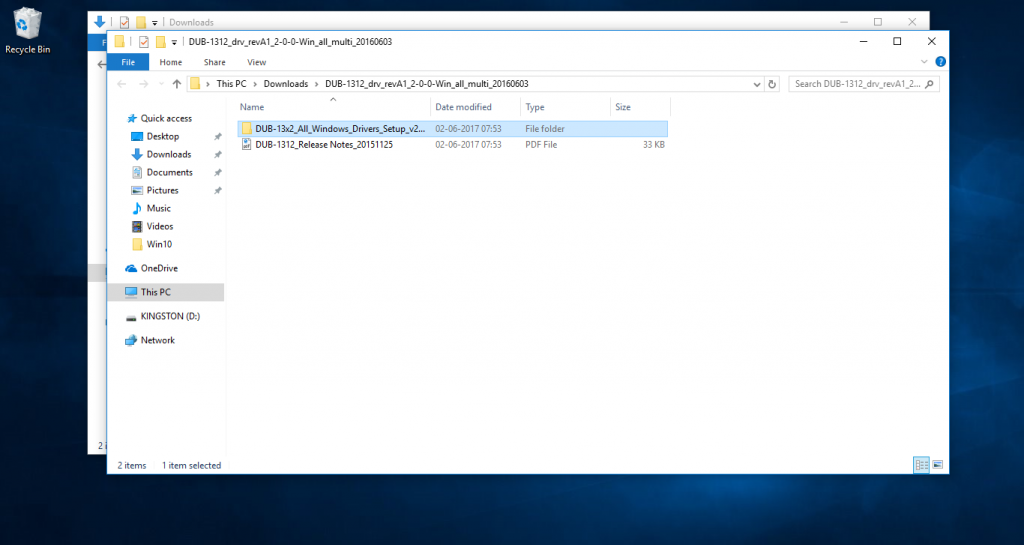The height and width of the screenshot is (545, 1024).
Task: Click the pin icon next to Pictures
Action: coord(217,191)
